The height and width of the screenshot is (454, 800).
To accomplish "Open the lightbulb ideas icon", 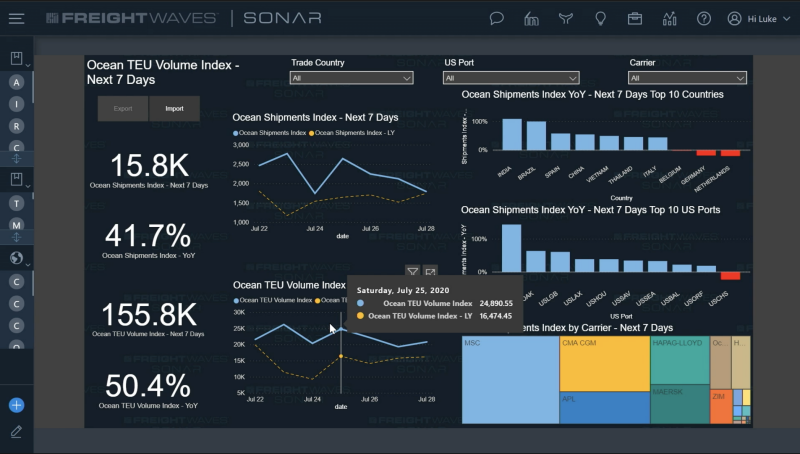I will point(600,18).
